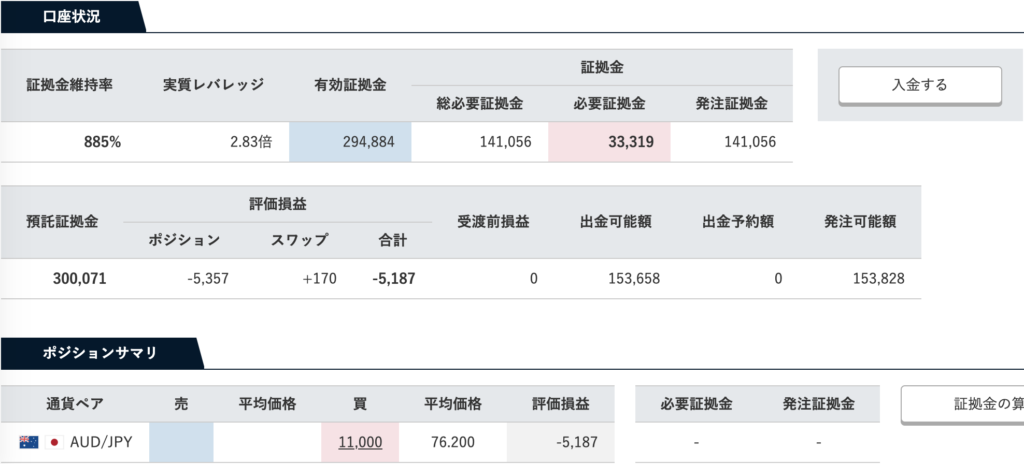This screenshot has height=464, width=1024.
Task: Click the 300,071 deposited margin value
Action: point(80,279)
